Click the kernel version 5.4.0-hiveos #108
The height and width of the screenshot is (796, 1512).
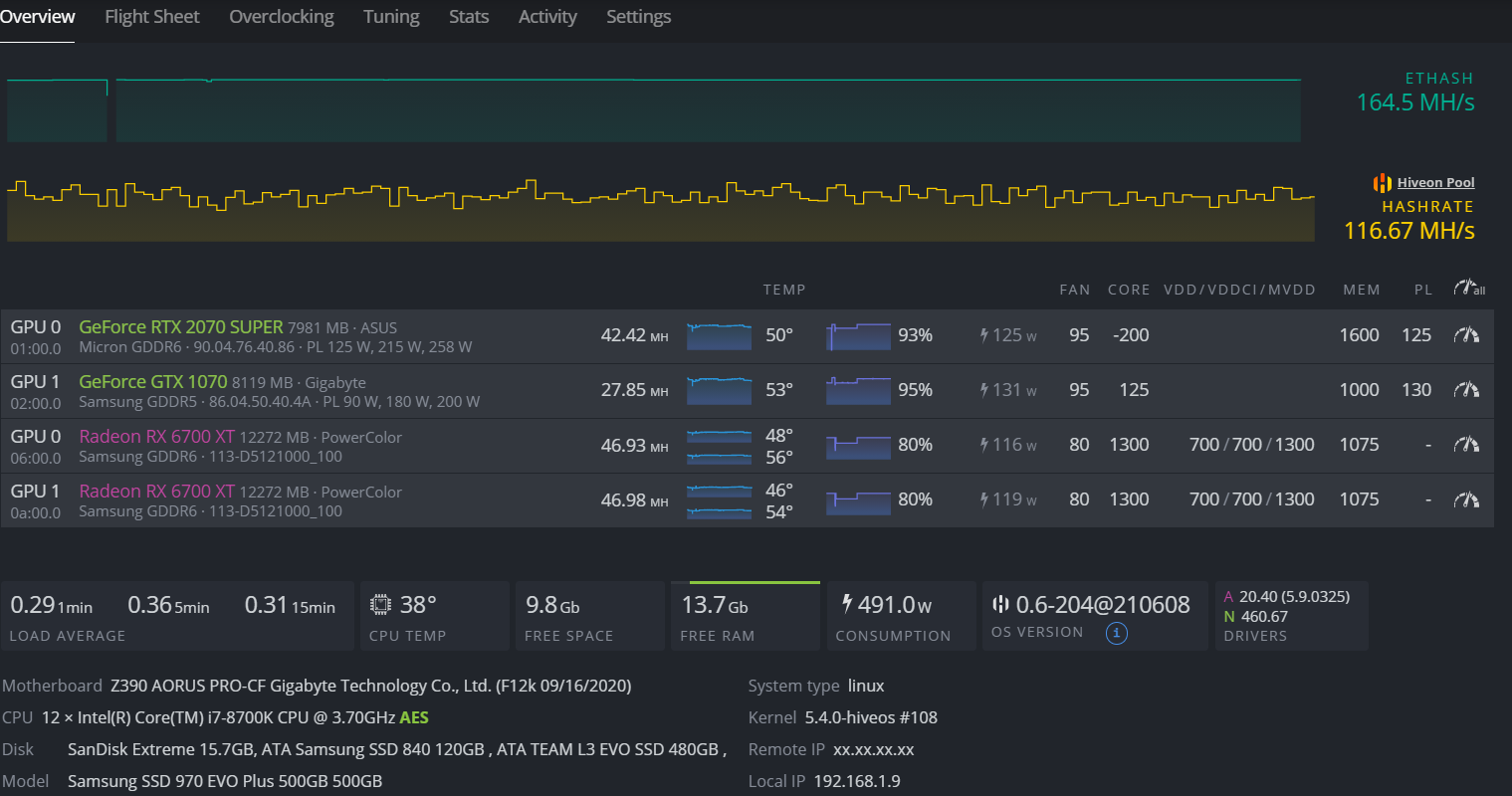[x=871, y=717]
